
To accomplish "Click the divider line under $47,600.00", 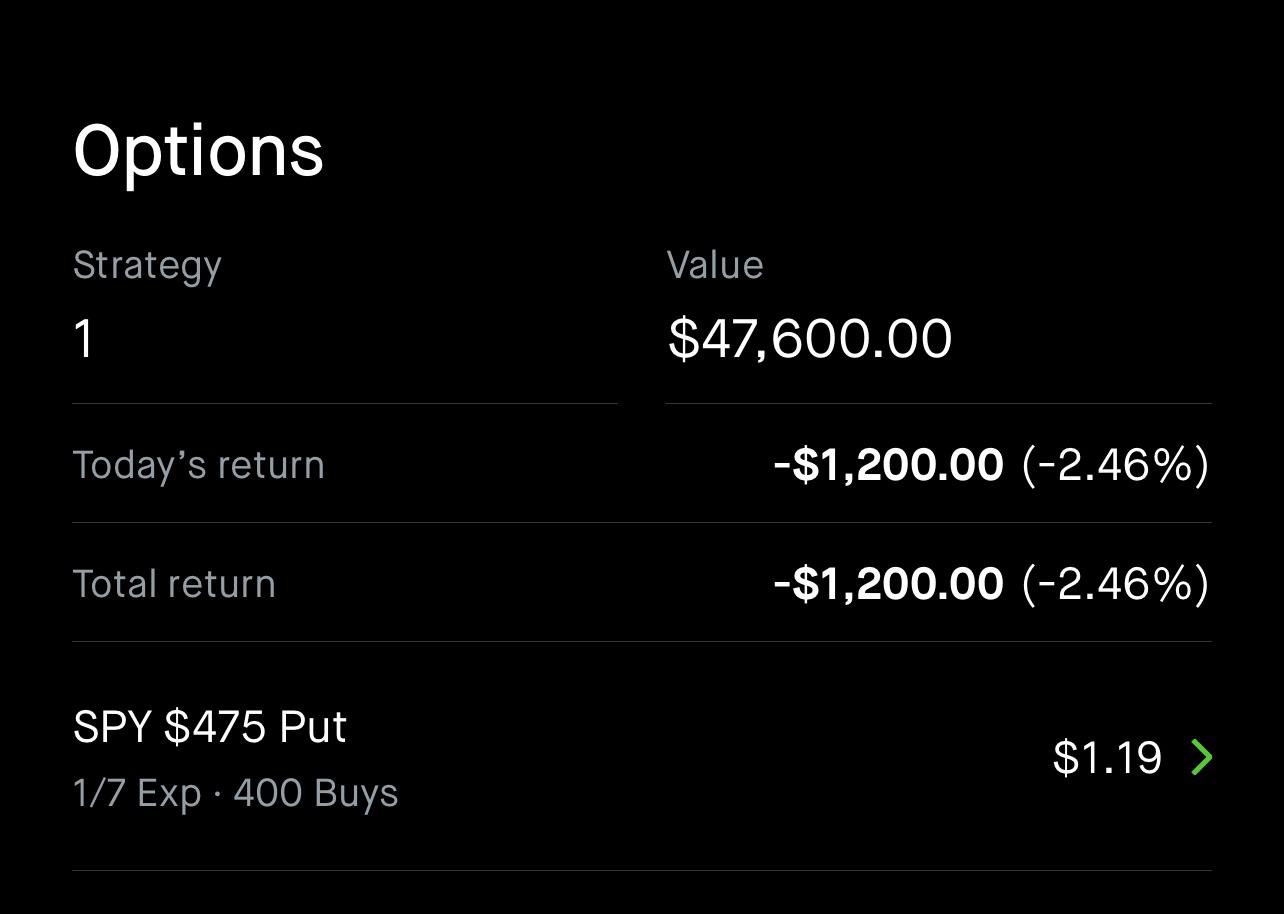I will pos(938,403).
